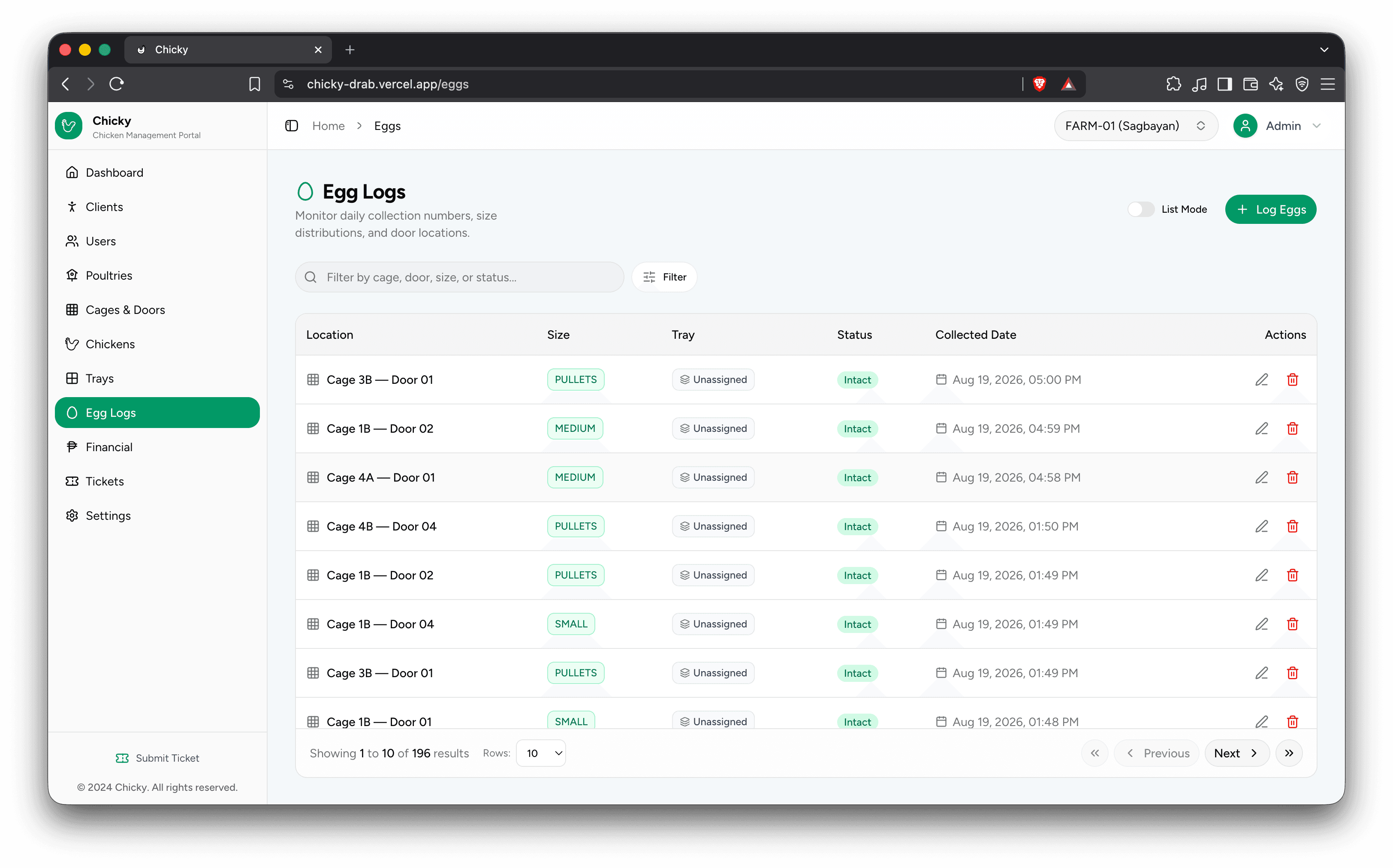The height and width of the screenshot is (868, 1393).
Task: Open Cages & Doors page
Action: 157,310
